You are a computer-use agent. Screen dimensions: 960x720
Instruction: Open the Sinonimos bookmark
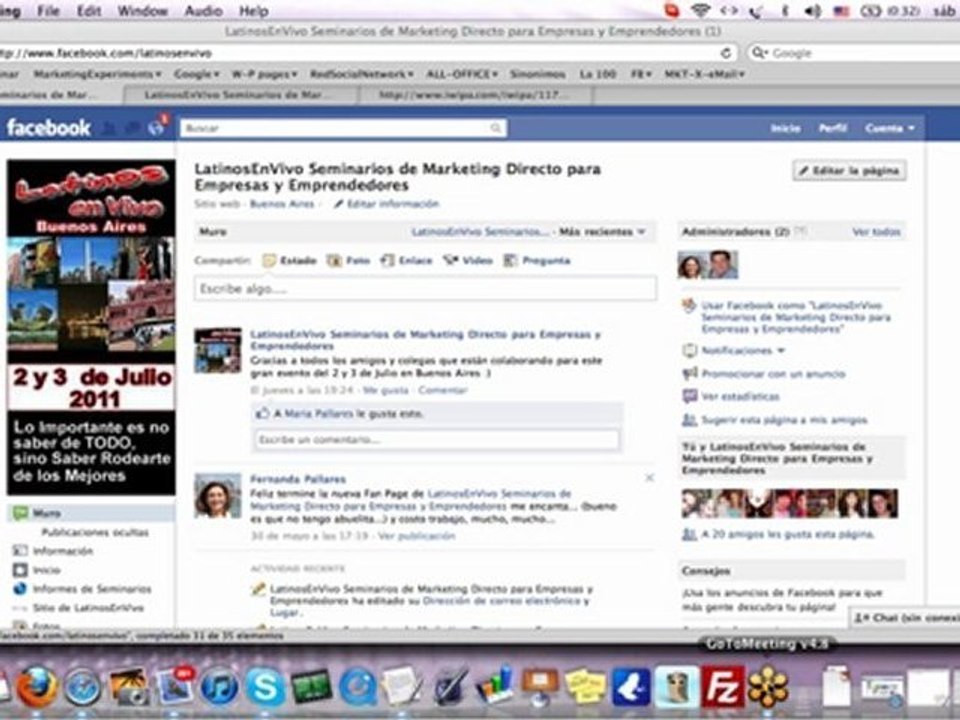(538, 74)
